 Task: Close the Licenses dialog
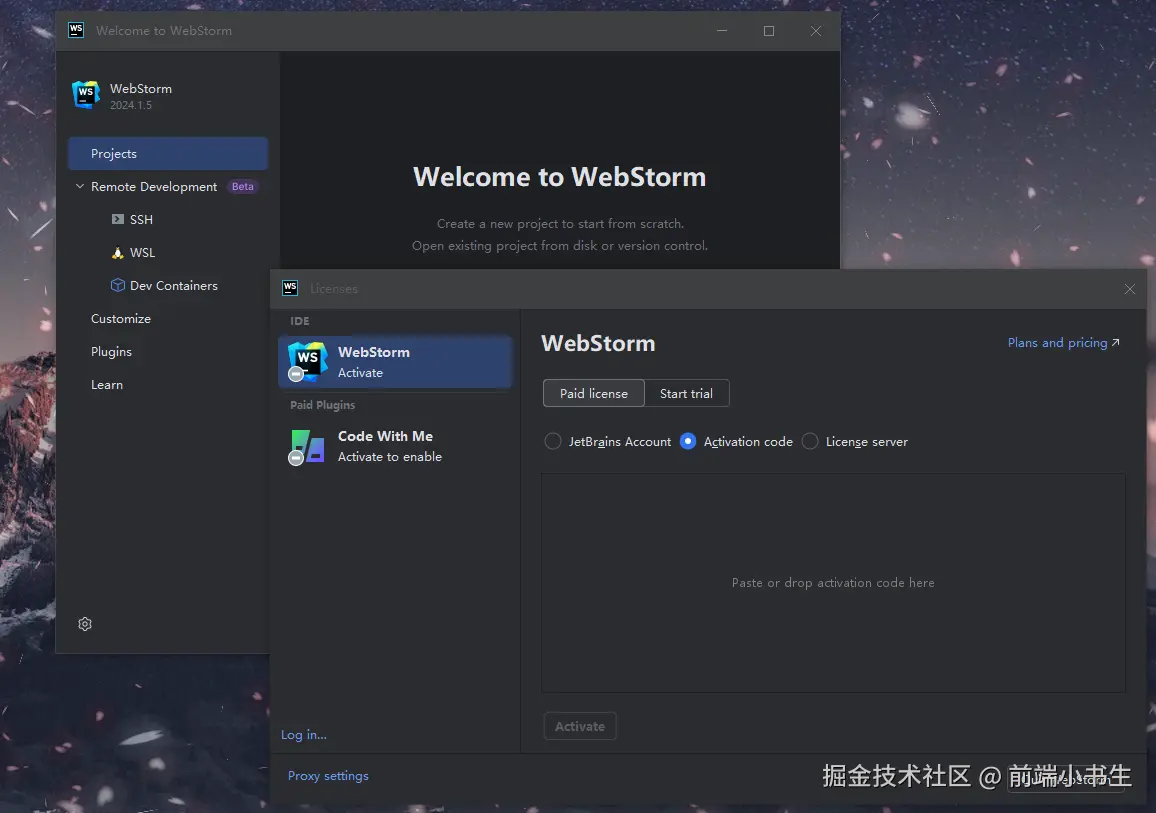tap(1129, 289)
